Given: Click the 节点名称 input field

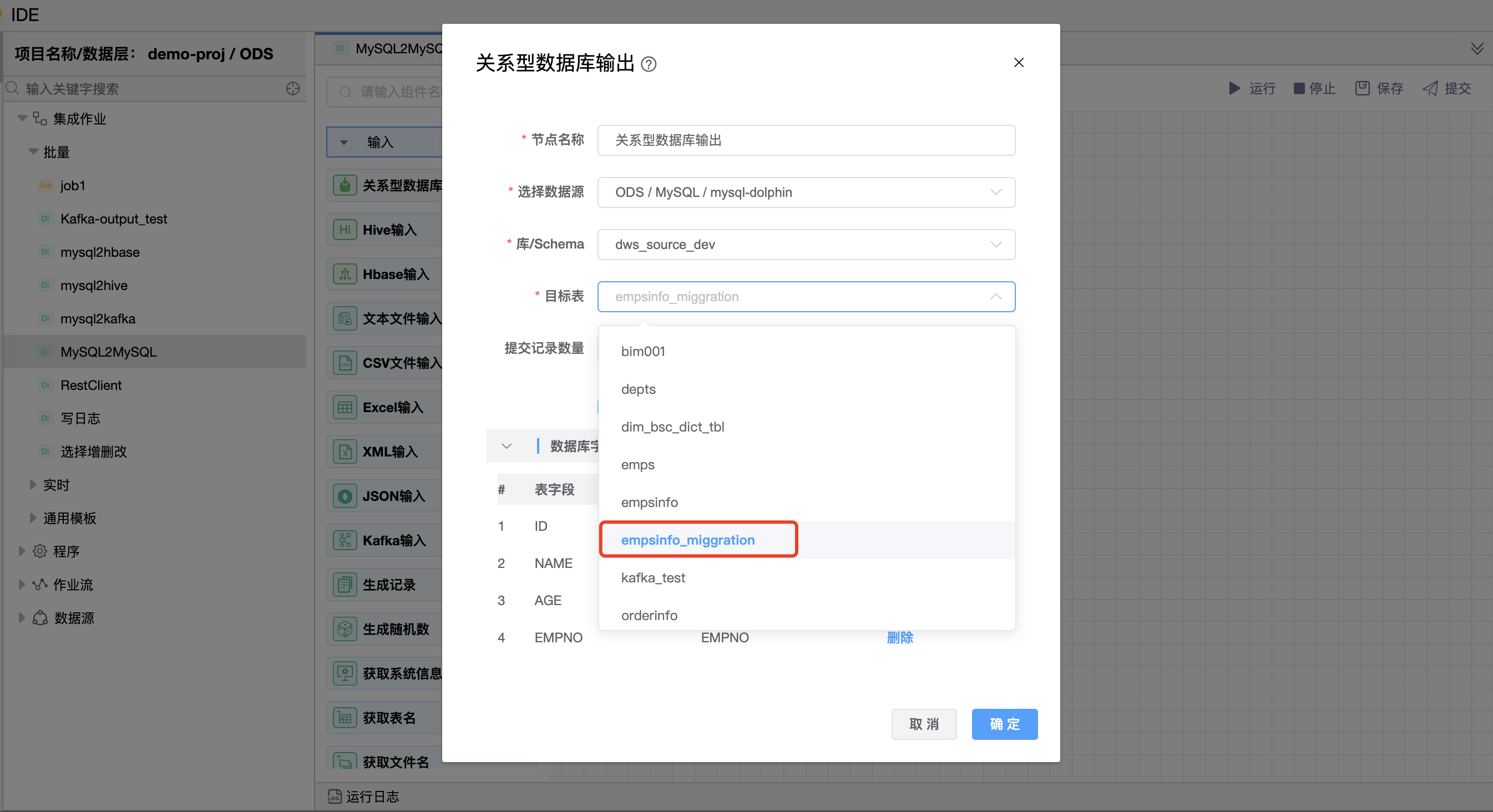Looking at the screenshot, I should pos(806,140).
